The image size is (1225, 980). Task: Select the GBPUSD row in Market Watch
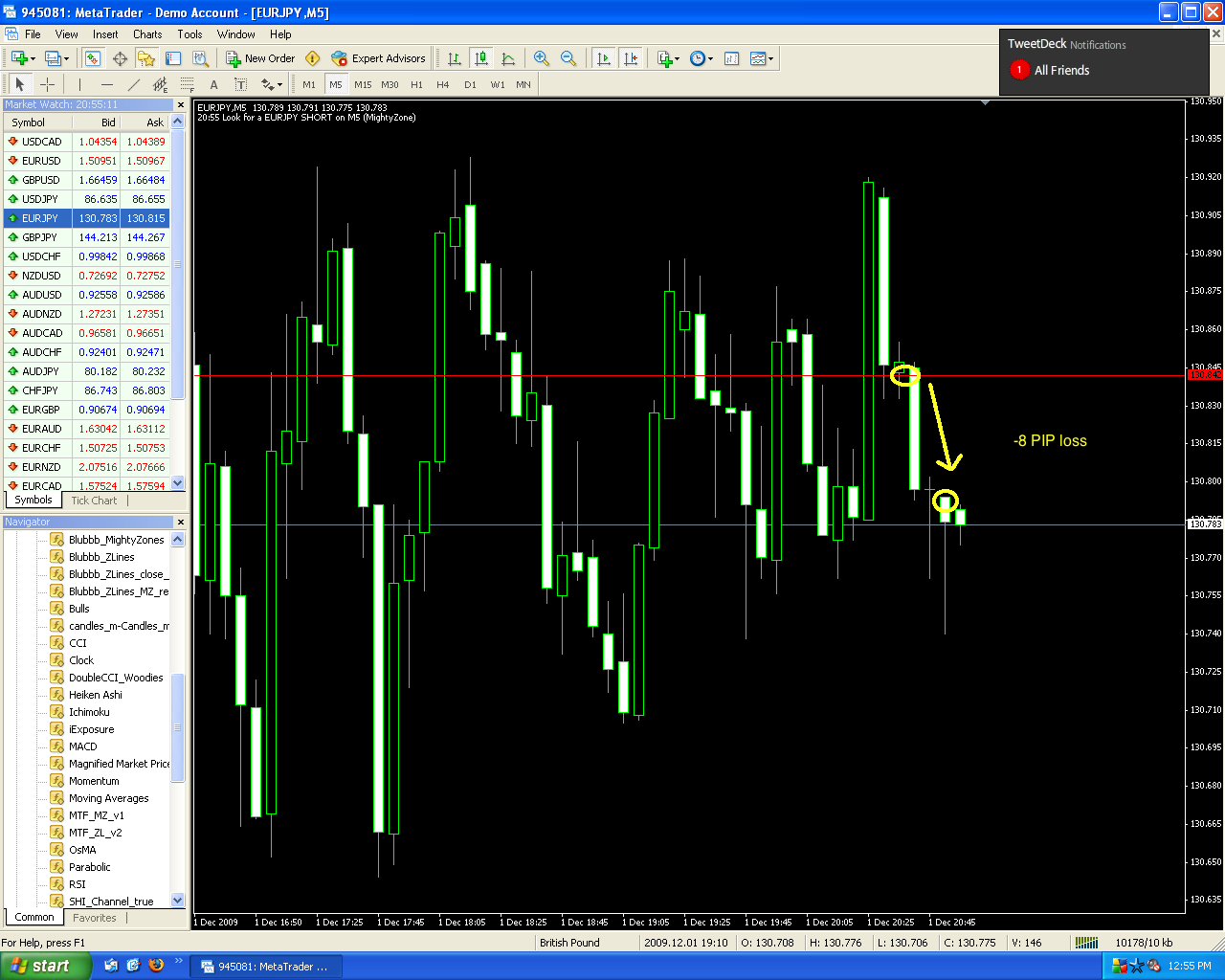87,180
